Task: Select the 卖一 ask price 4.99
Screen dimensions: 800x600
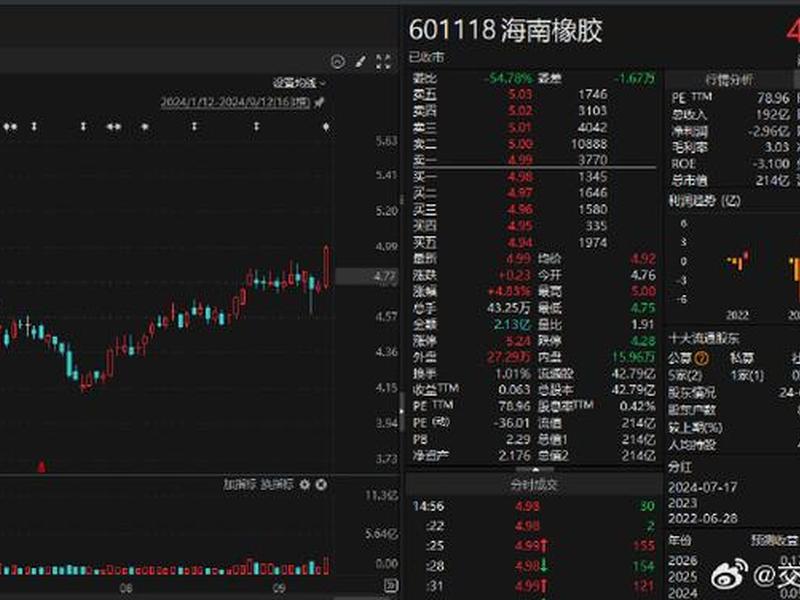Action: (520, 160)
